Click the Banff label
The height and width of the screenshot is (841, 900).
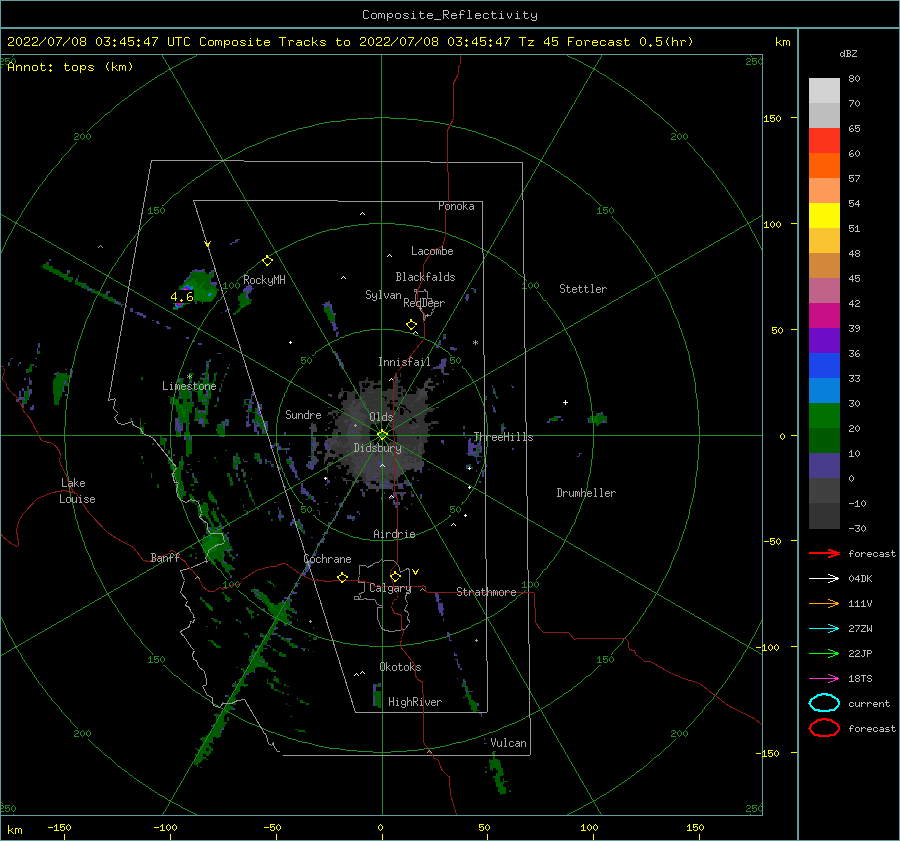165,557
